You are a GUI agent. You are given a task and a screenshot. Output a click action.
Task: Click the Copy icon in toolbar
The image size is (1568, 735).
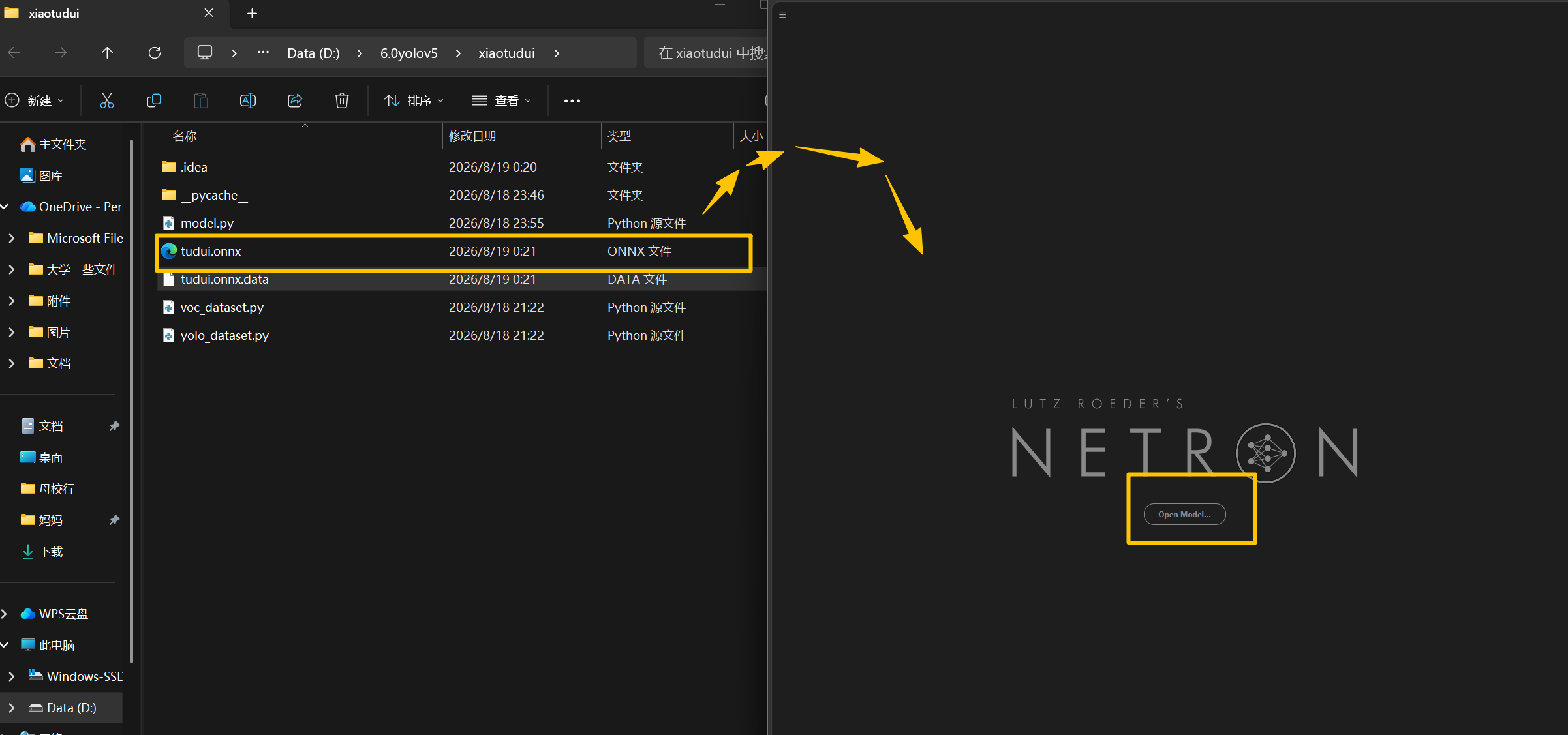point(154,100)
